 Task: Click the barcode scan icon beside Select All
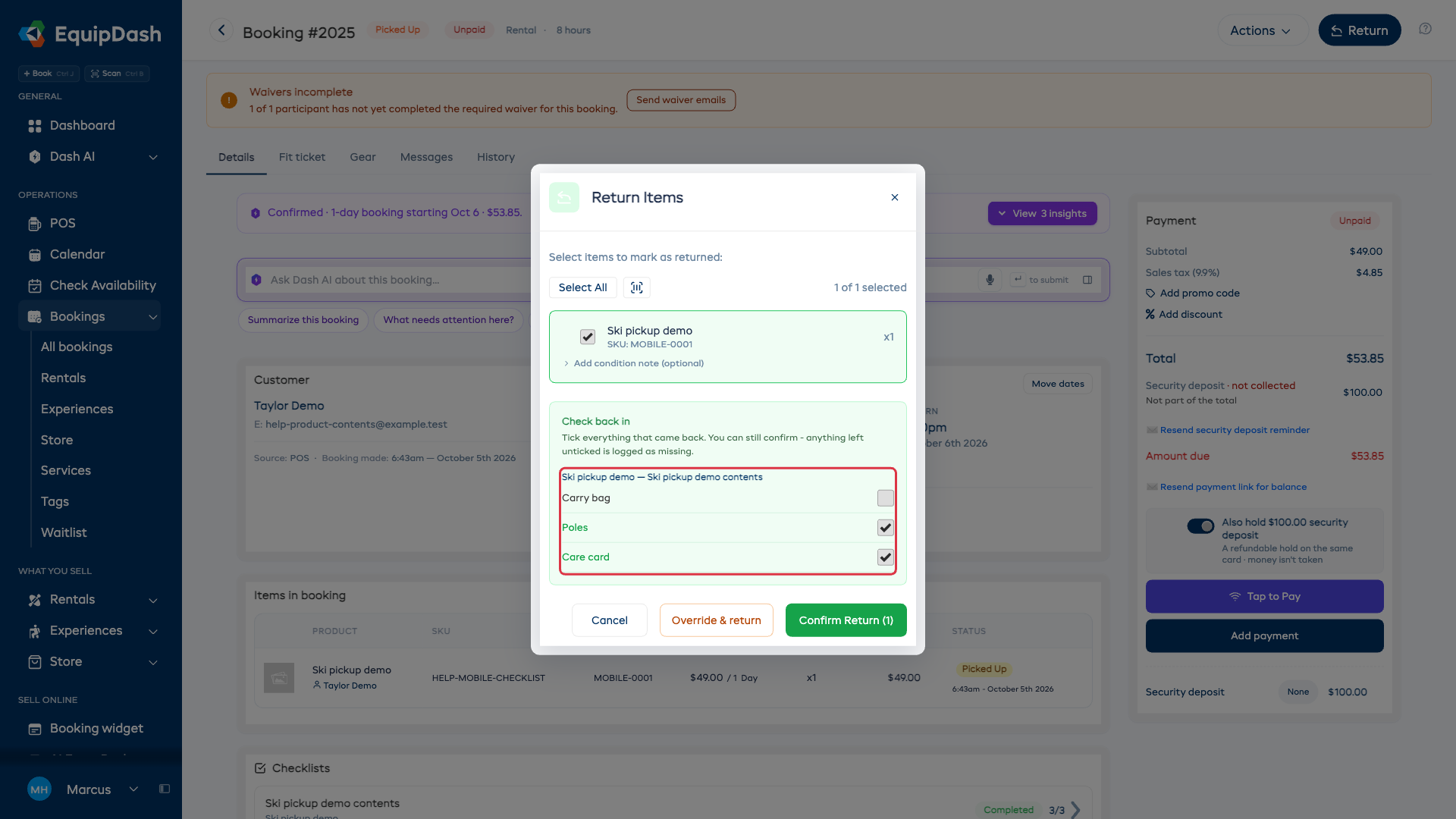pyautogui.click(x=637, y=287)
